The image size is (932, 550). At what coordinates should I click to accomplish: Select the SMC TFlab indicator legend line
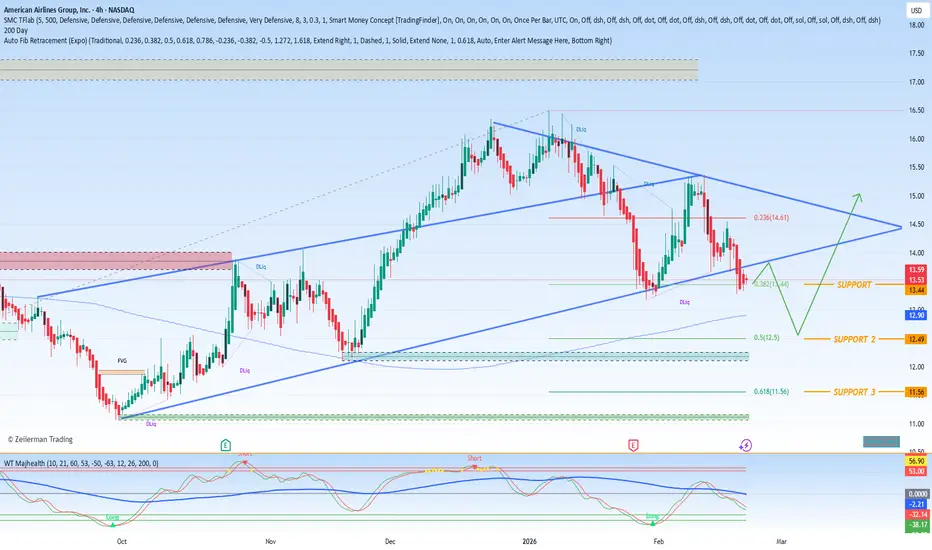point(442,20)
